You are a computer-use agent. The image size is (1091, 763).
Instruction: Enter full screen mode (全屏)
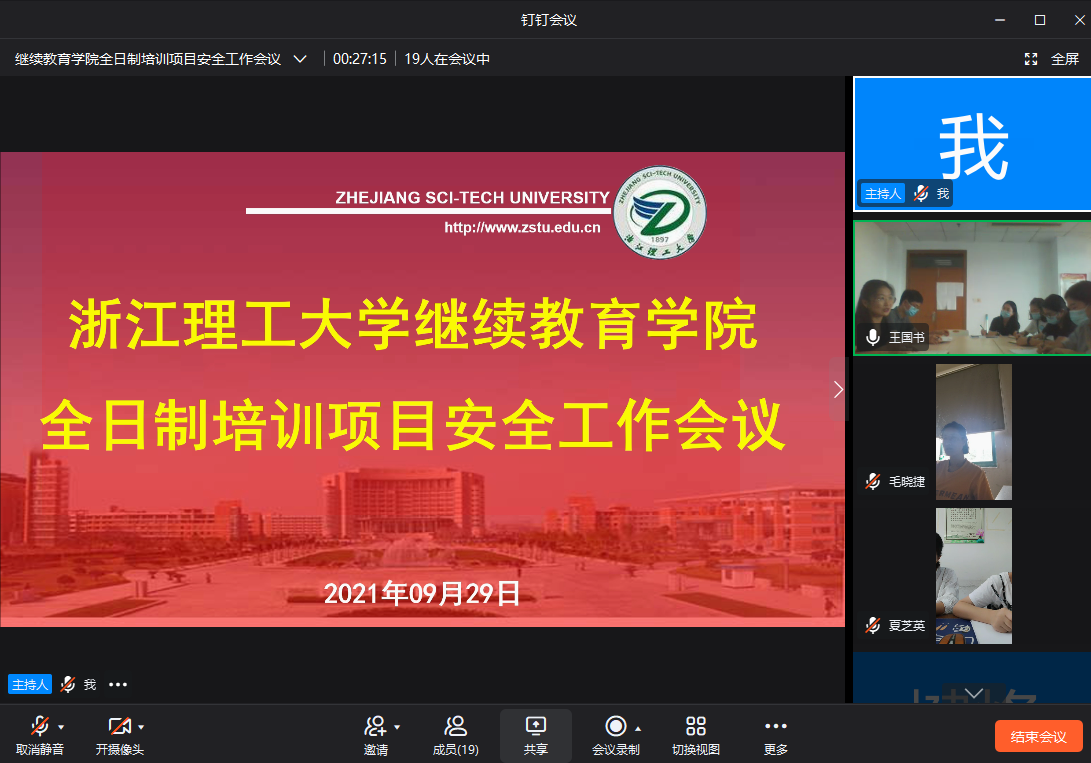point(1052,59)
